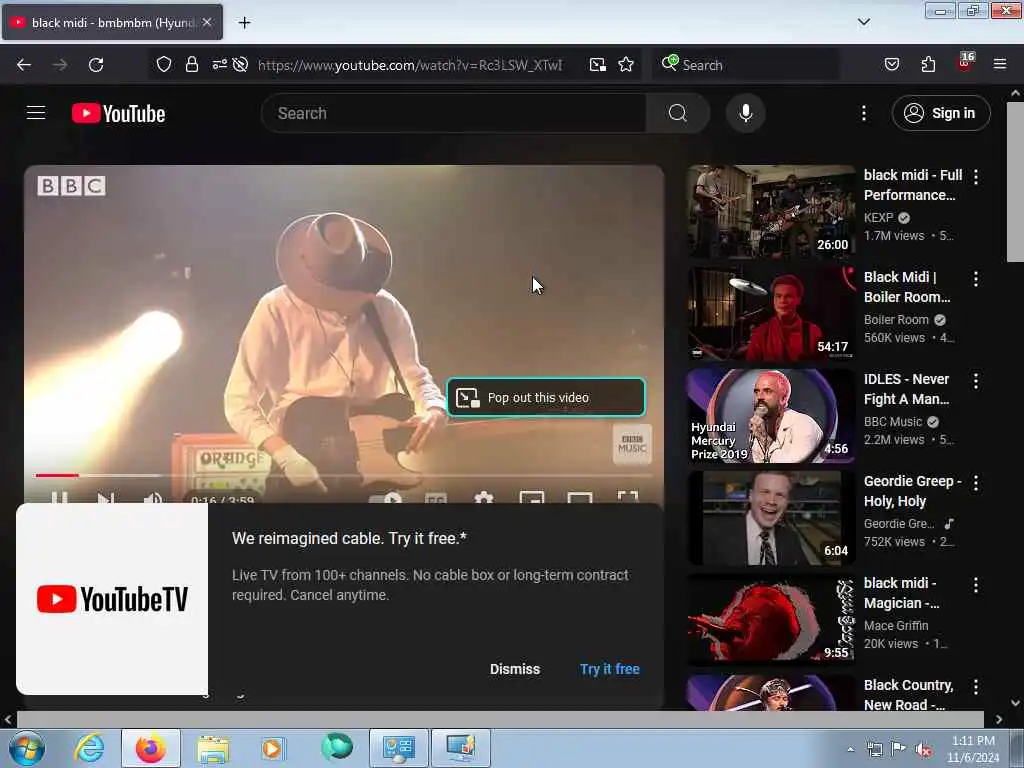Screen dimensions: 1024x768
Task: Open YouTube settings three-dot menu
Action: [x=863, y=113]
